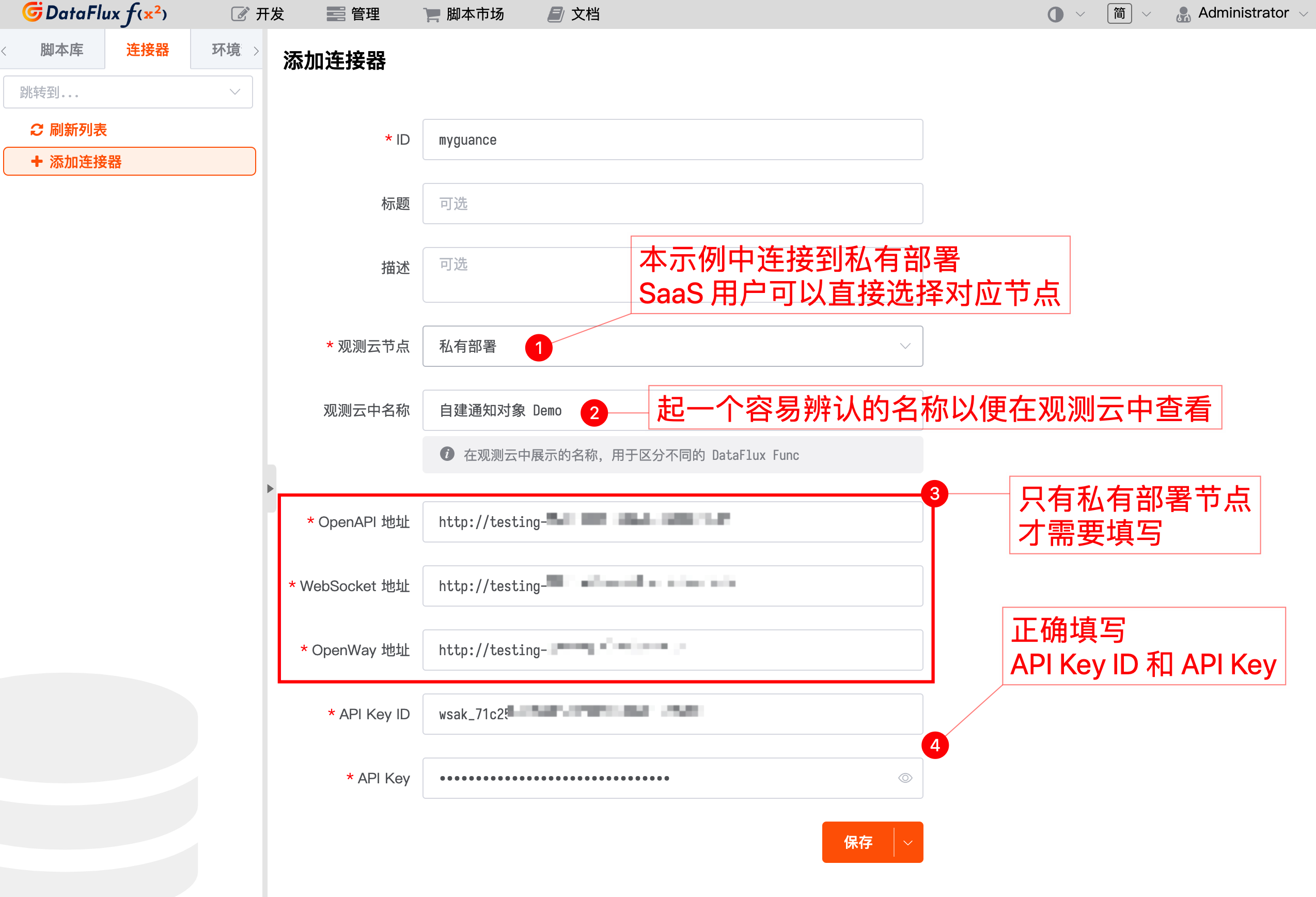Click the OpenAPI 地址 input field
Screen dimensions: 1316x897
tap(673, 522)
